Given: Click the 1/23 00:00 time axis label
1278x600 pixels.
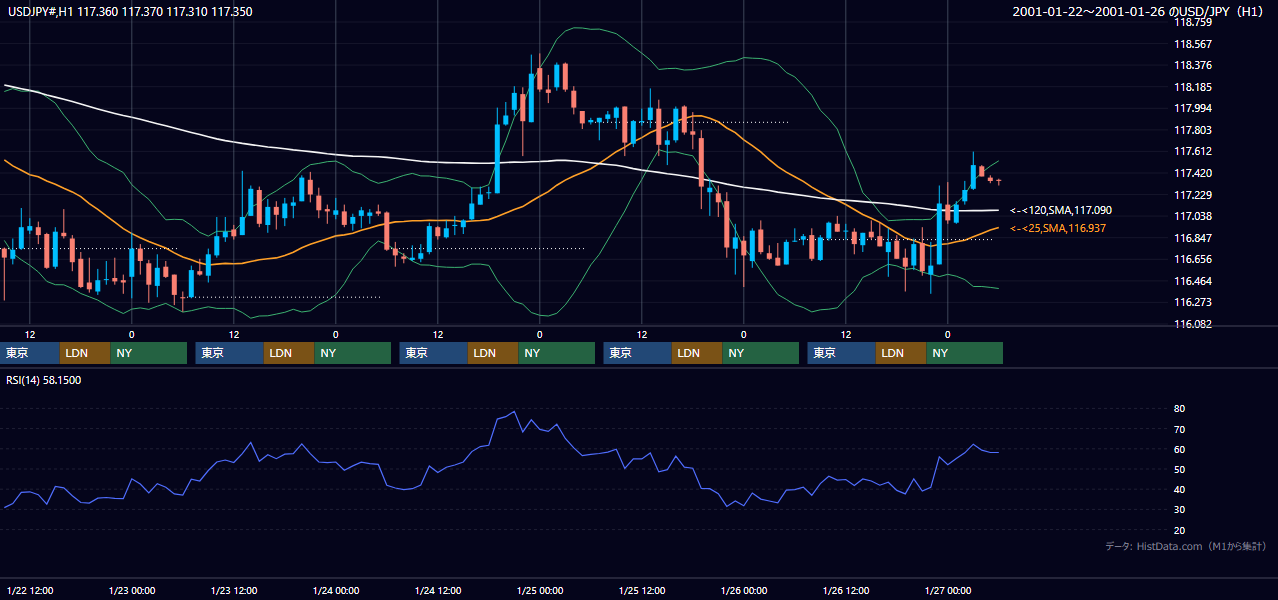Looking at the screenshot, I should pos(132,591).
